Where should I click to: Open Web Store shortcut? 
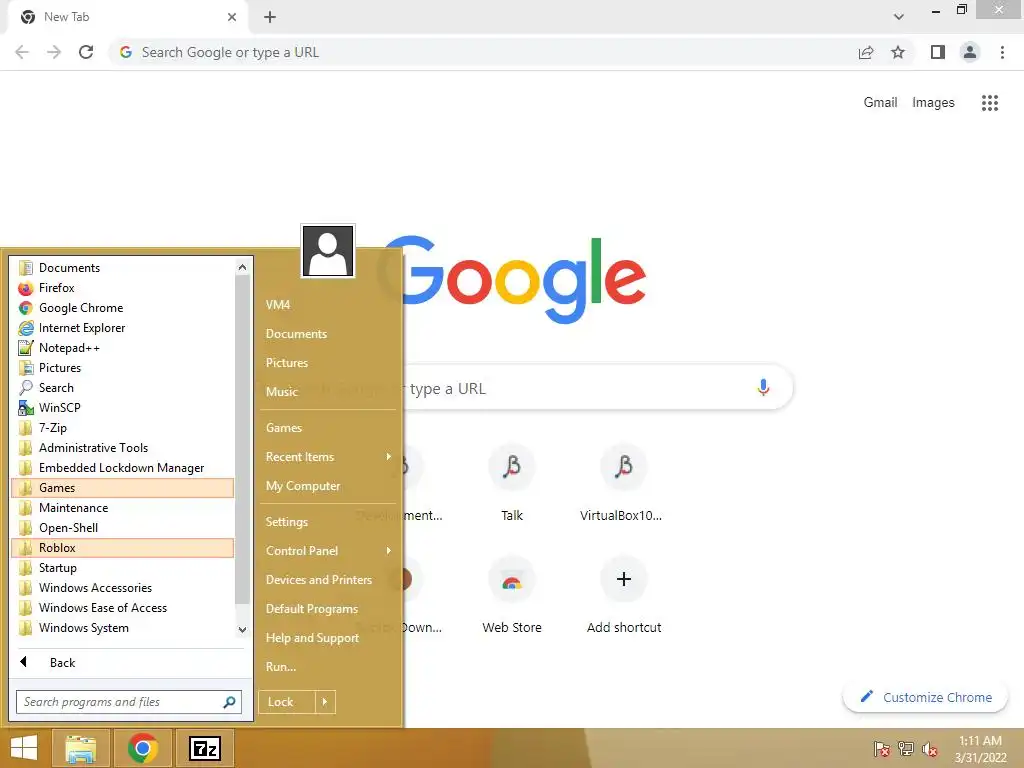coord(512,594)
